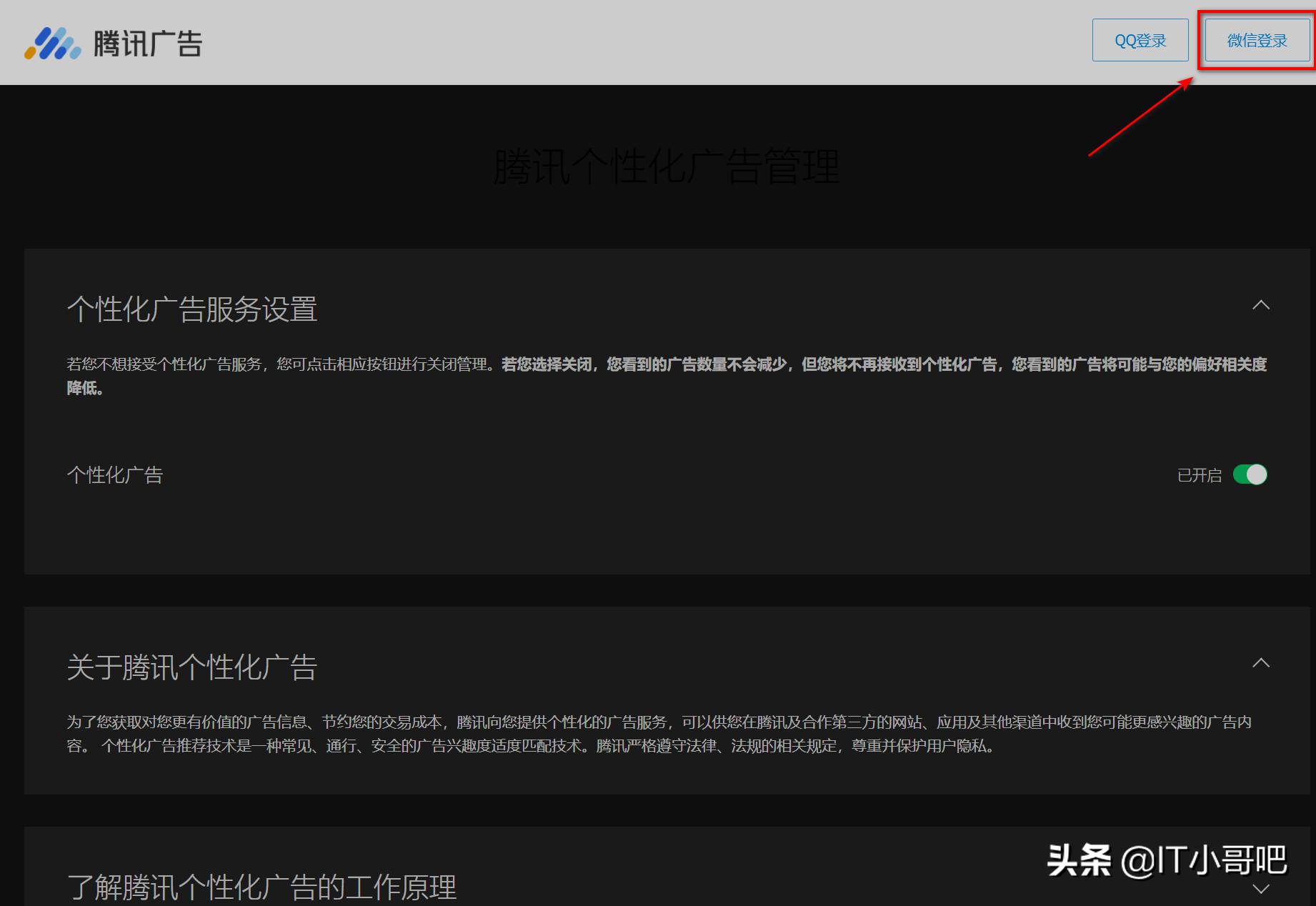The width and height of the screenshot is (1316, 906).
Task: Open the QQ登录 login option
Action: [1140, 40]
